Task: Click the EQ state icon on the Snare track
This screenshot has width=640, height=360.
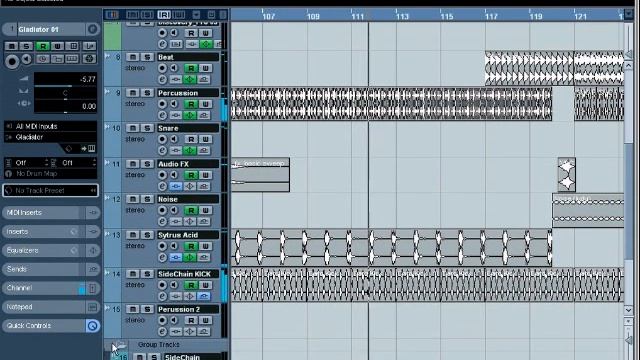Action: click(x=190, y=151)
